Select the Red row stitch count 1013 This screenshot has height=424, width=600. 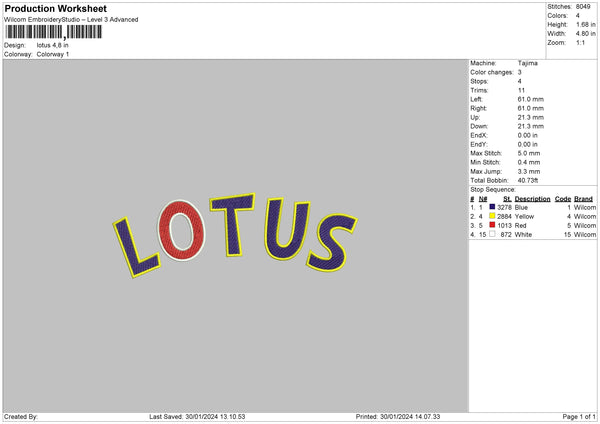504,225
